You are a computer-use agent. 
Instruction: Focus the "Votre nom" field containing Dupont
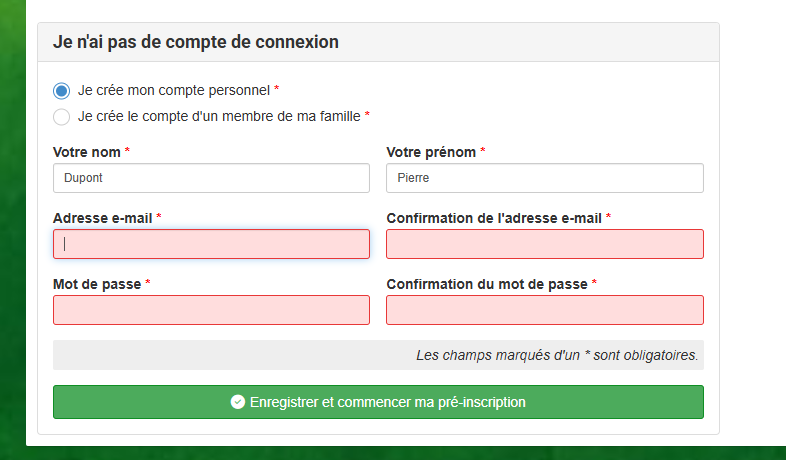tap(212, 178)
